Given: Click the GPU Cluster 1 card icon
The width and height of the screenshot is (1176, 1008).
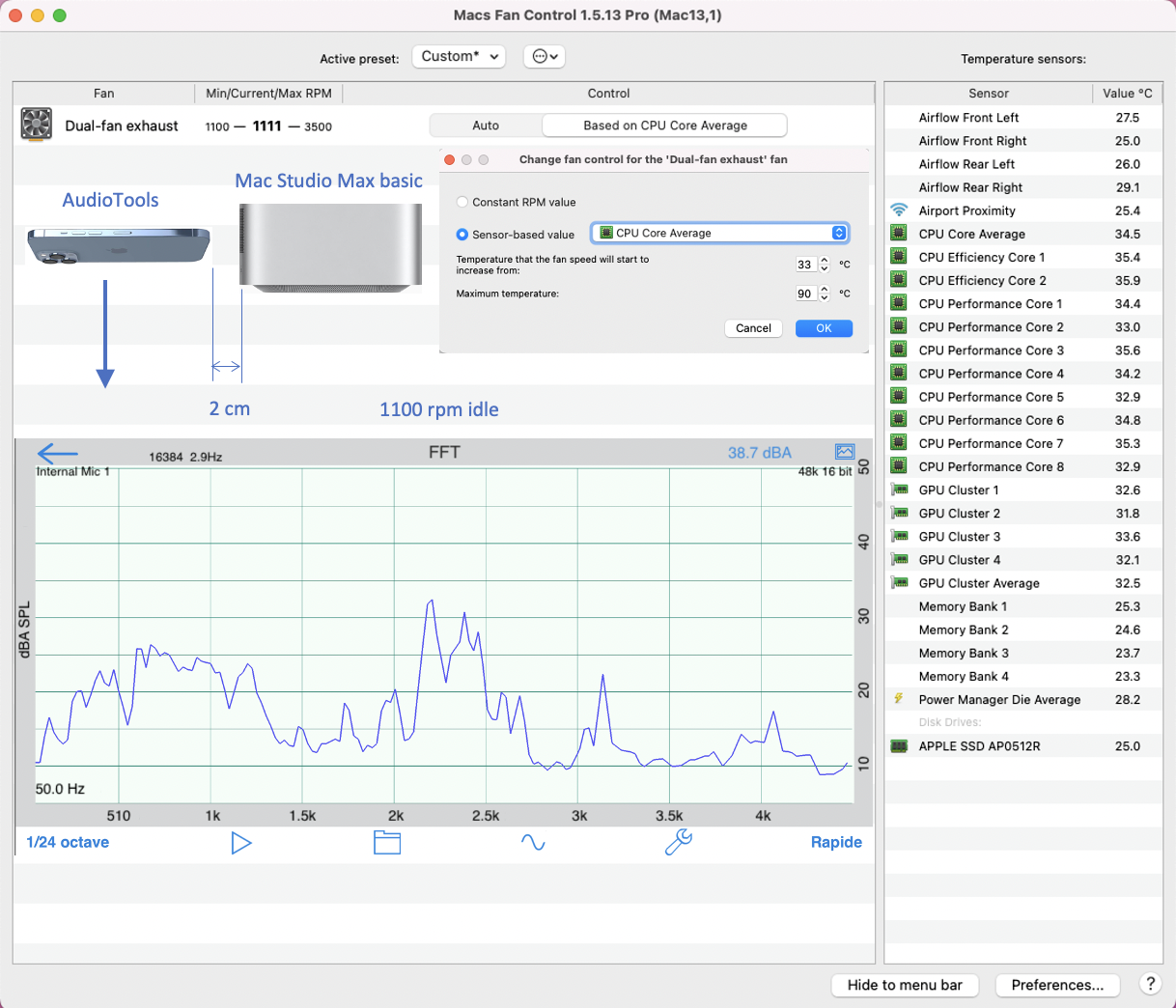Looking at the screenshot, I should pyautogui.click(x=900, y=490).
